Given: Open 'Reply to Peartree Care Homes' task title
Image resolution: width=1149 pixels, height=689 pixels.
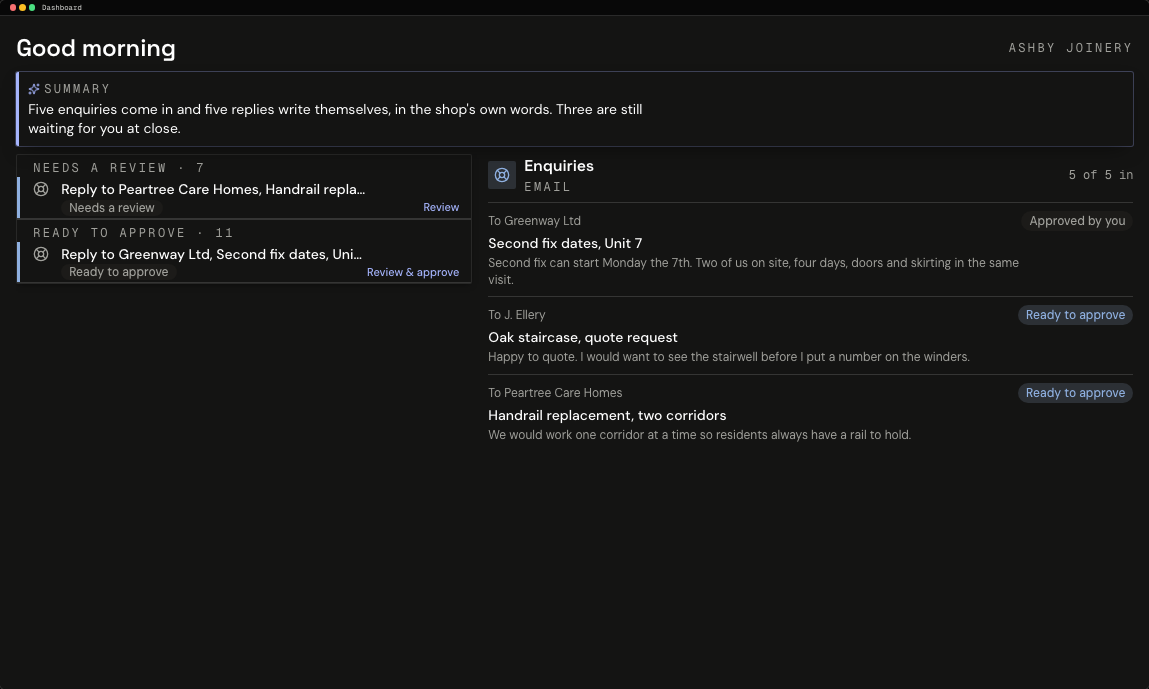Looking at the screenshot, I should pos(213,189).
